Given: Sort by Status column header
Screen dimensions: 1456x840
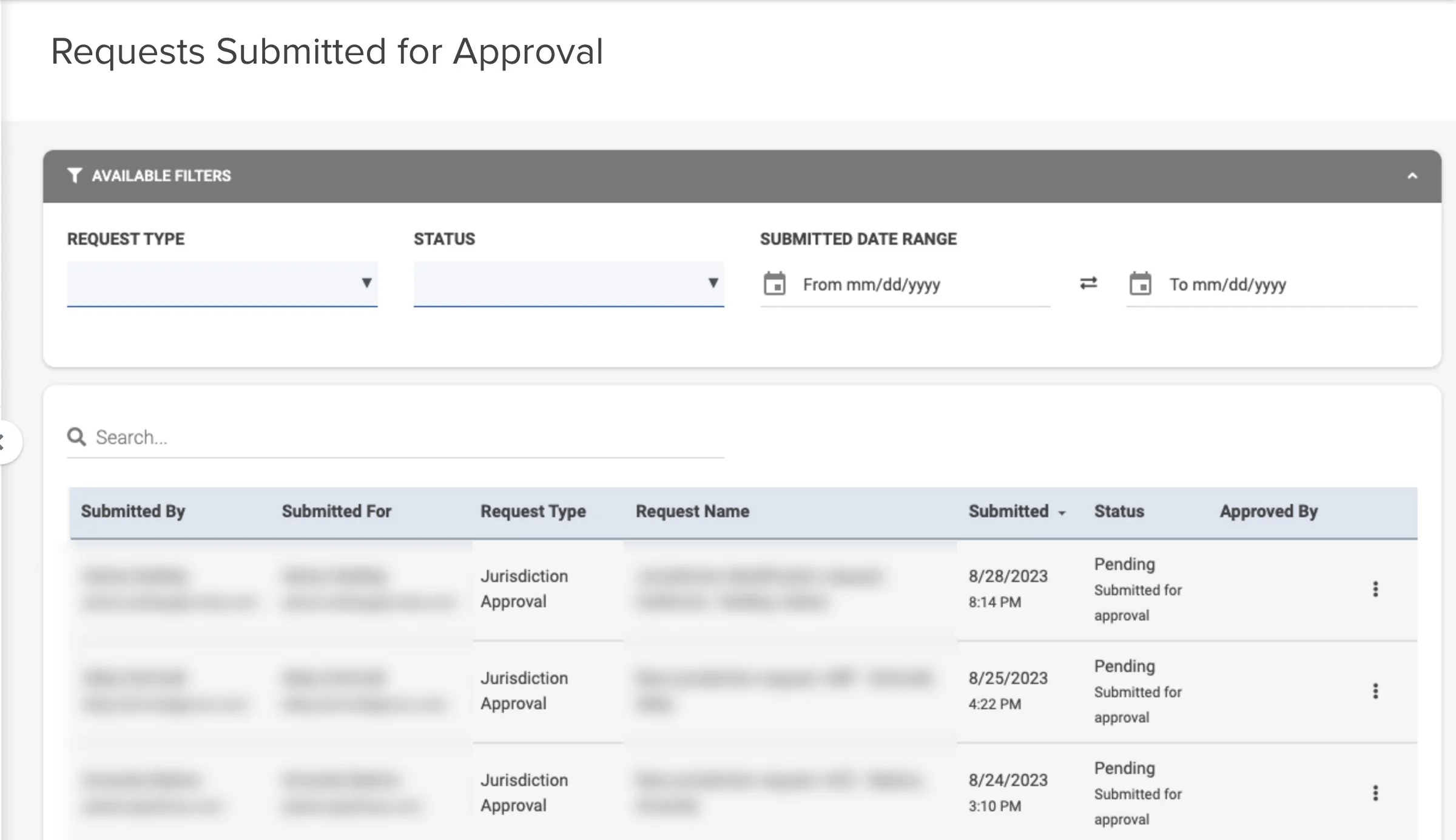Looking at the screenshot, I should (x=1119, y=511).
